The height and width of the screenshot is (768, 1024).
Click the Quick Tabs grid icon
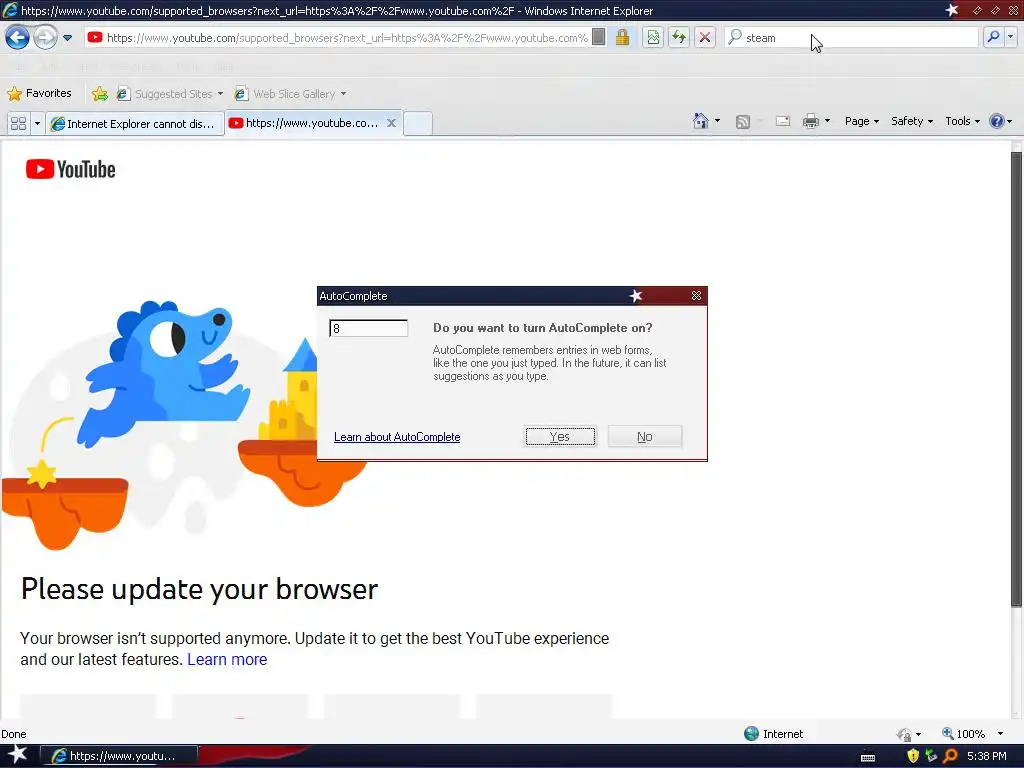(x=18, y=123)
